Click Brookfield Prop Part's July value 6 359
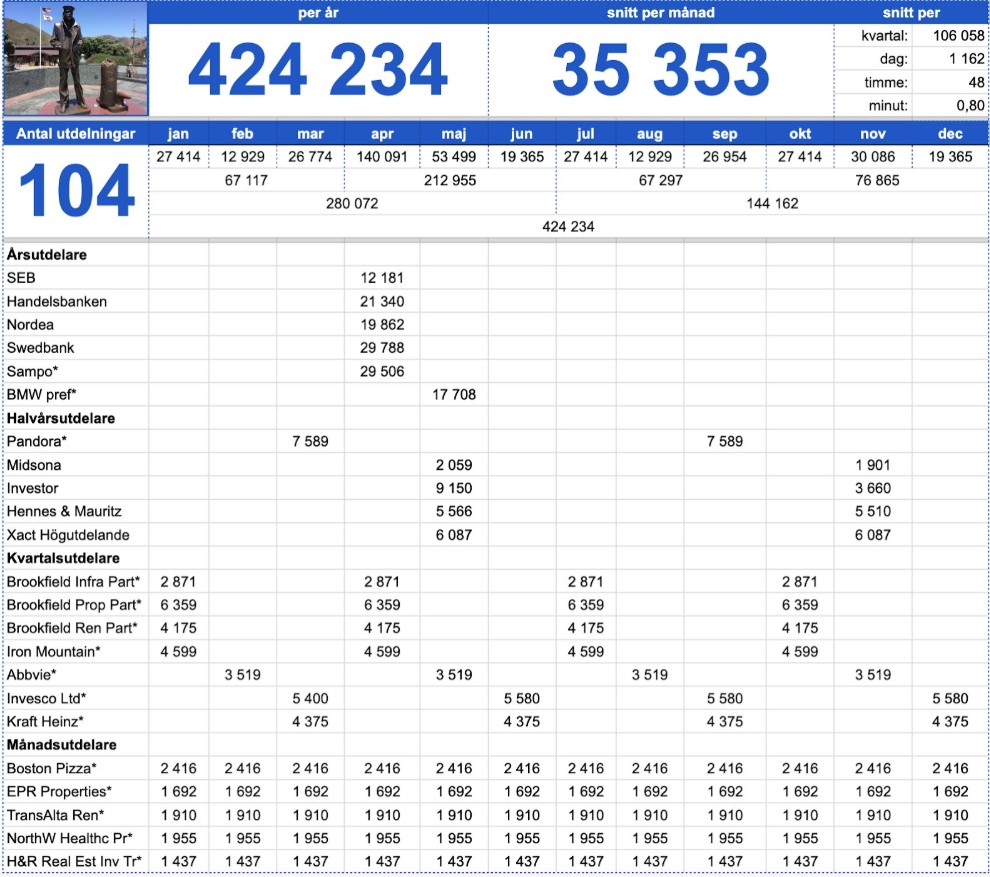The image size is (990, 877). point(585,605)
